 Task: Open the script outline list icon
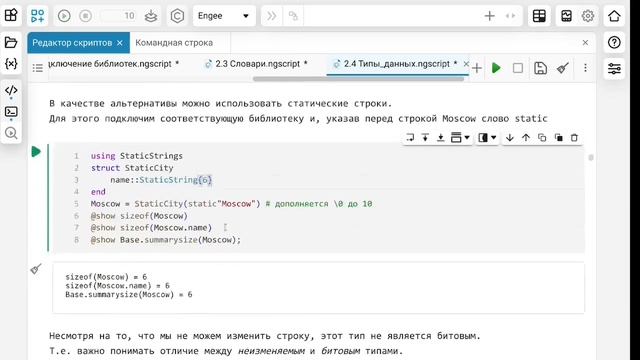point(38,68)
